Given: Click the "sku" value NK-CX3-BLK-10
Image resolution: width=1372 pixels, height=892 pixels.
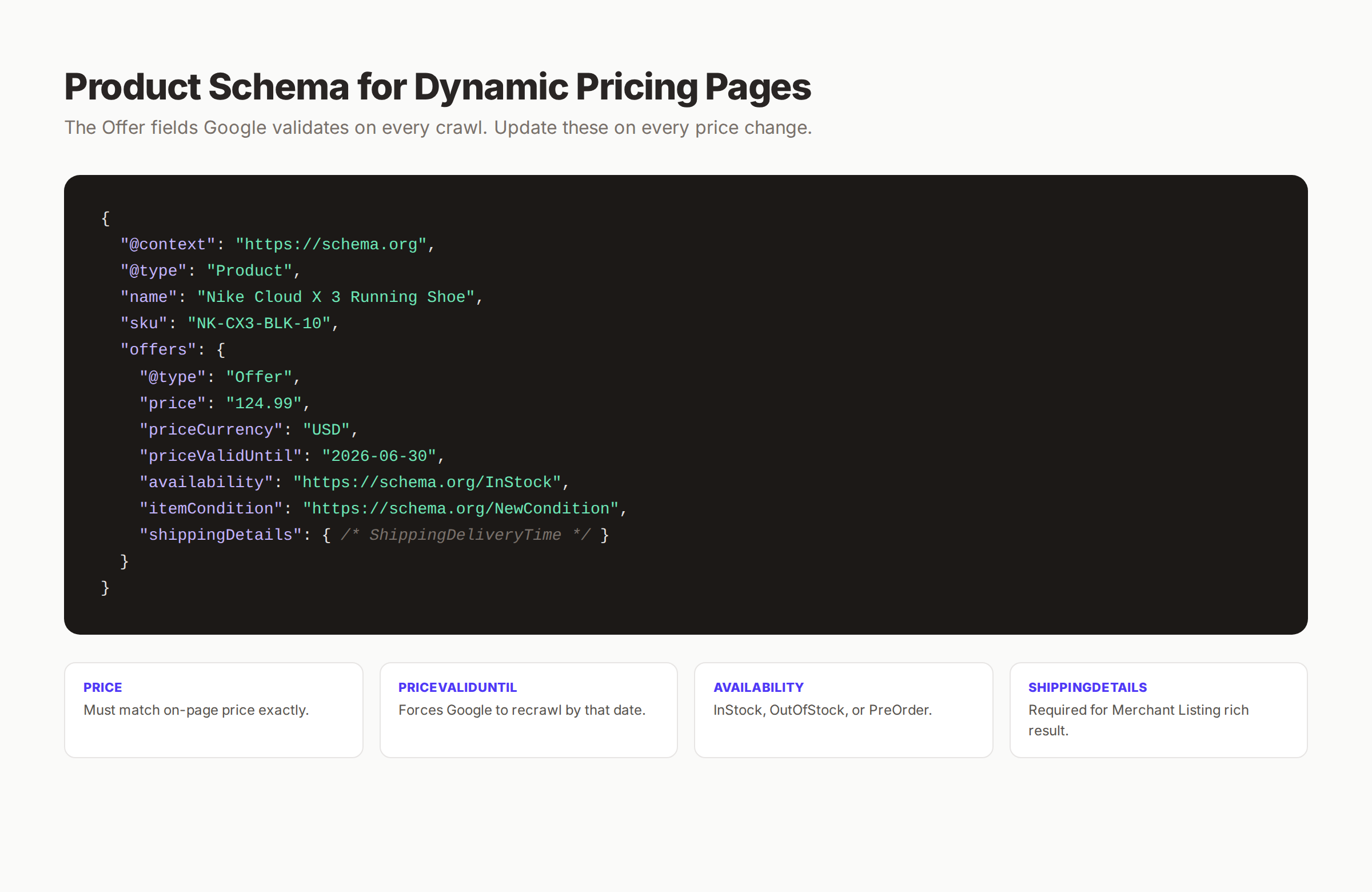Looking at the screenshot, I should (x=259, y=324).
